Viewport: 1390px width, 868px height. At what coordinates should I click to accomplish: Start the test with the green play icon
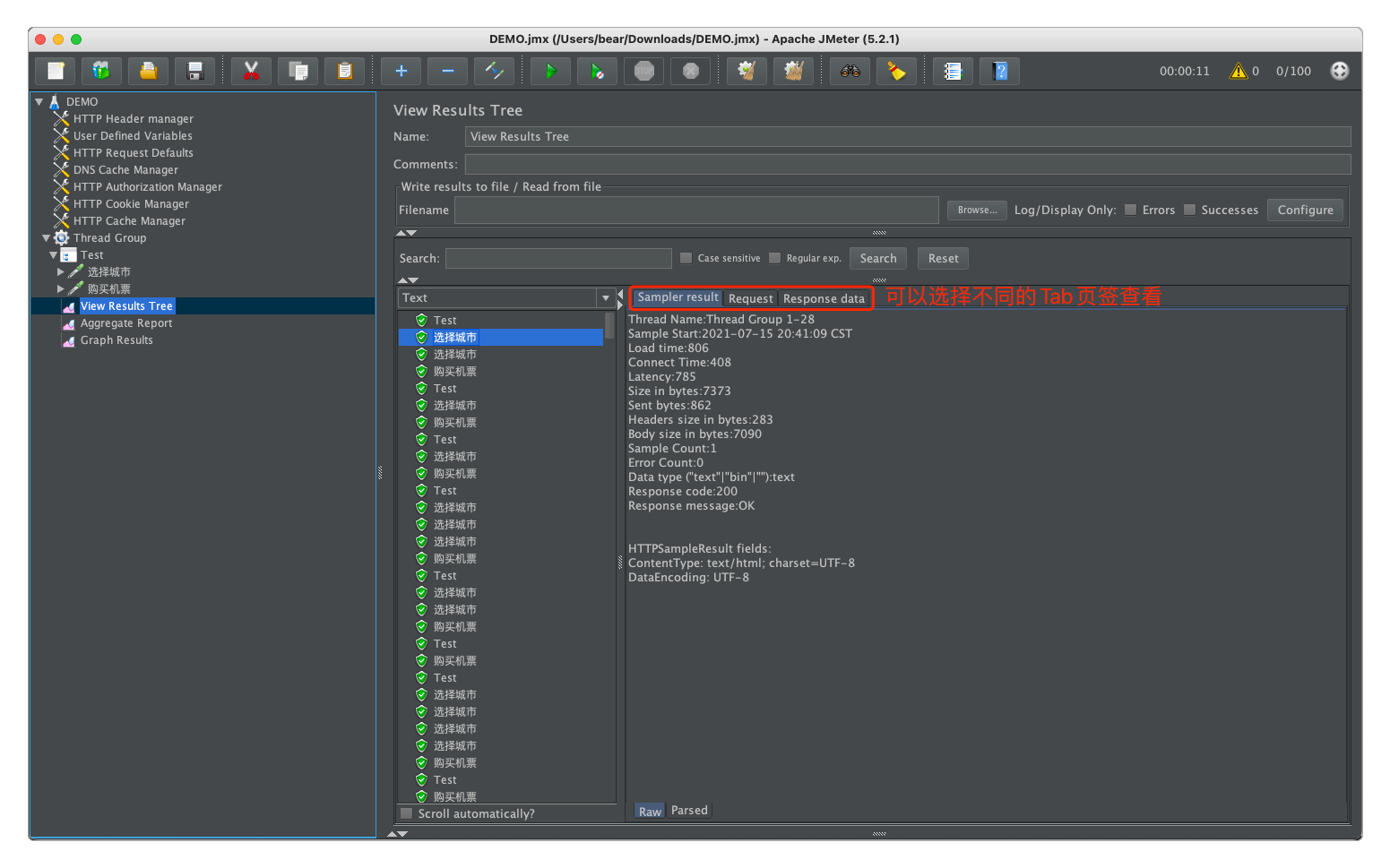tap(550, 71)
